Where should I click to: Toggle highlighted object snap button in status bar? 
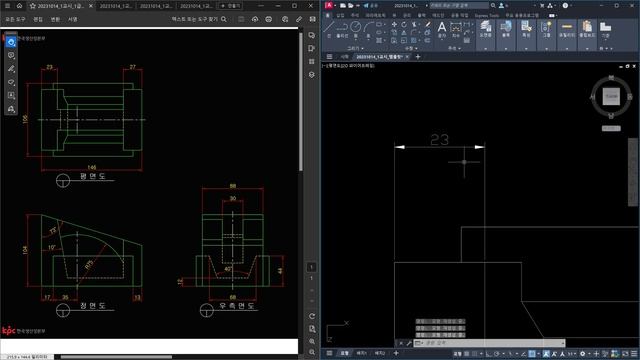tap(532, 353)
